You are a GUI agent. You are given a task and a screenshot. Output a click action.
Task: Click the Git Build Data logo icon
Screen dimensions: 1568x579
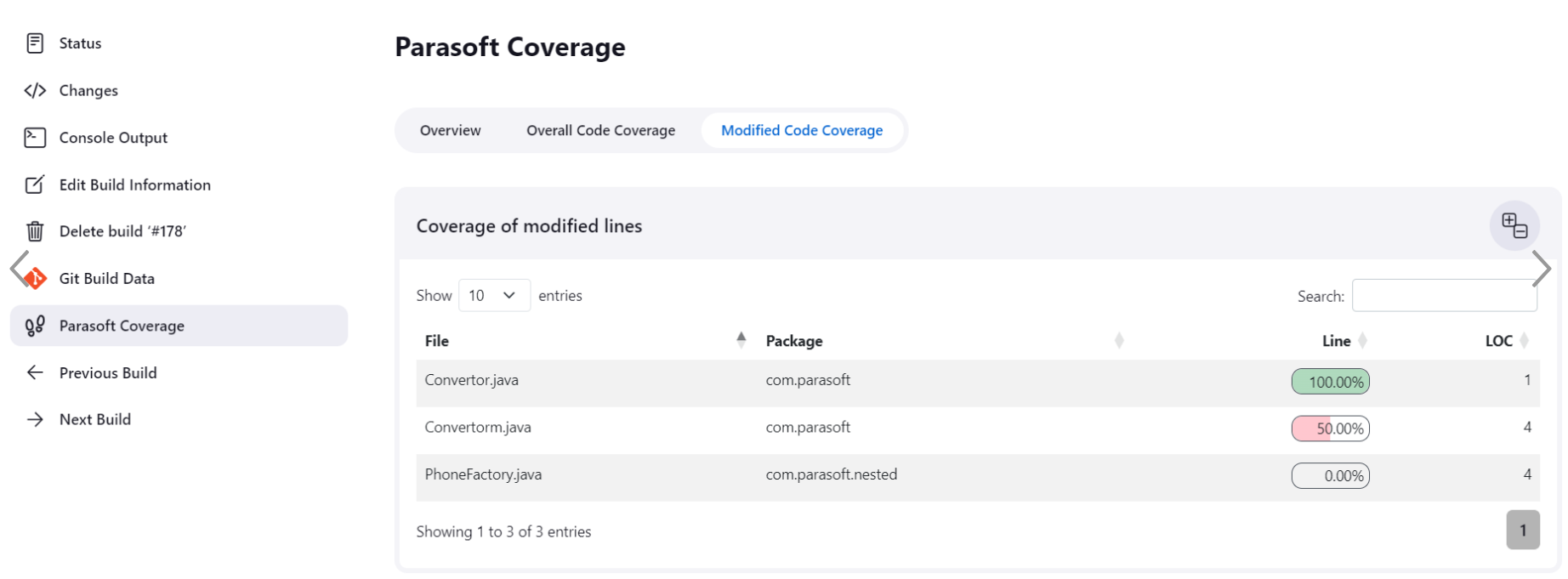35,278
